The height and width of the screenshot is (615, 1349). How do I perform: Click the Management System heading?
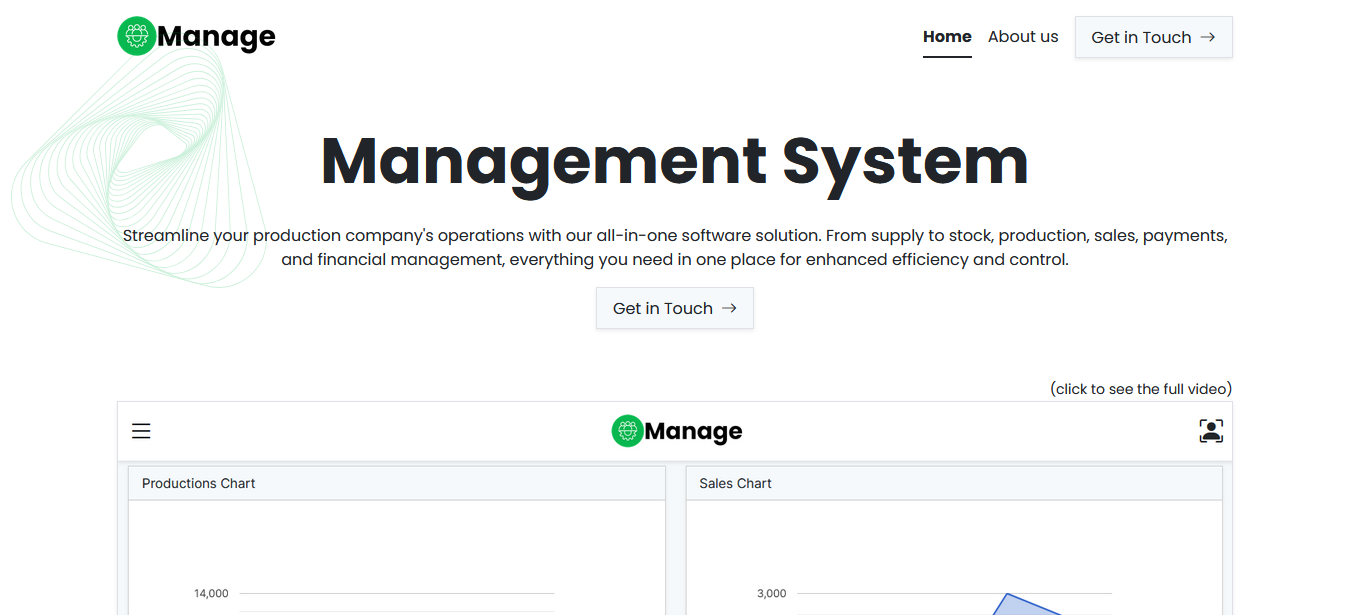(674, 160)
